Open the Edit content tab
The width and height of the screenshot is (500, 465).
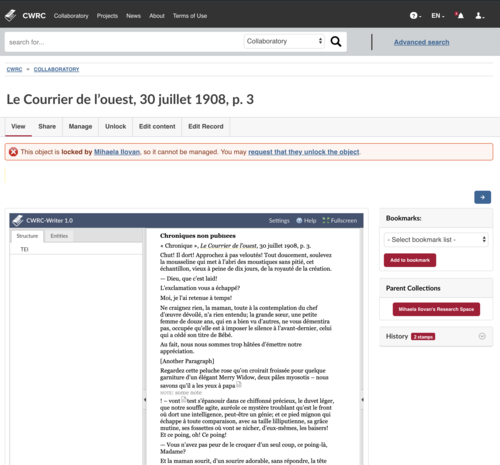click(x=157, y=127)
